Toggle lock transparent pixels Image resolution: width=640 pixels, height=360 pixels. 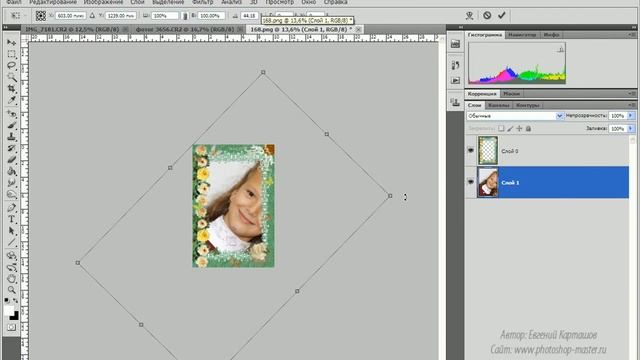501,129
